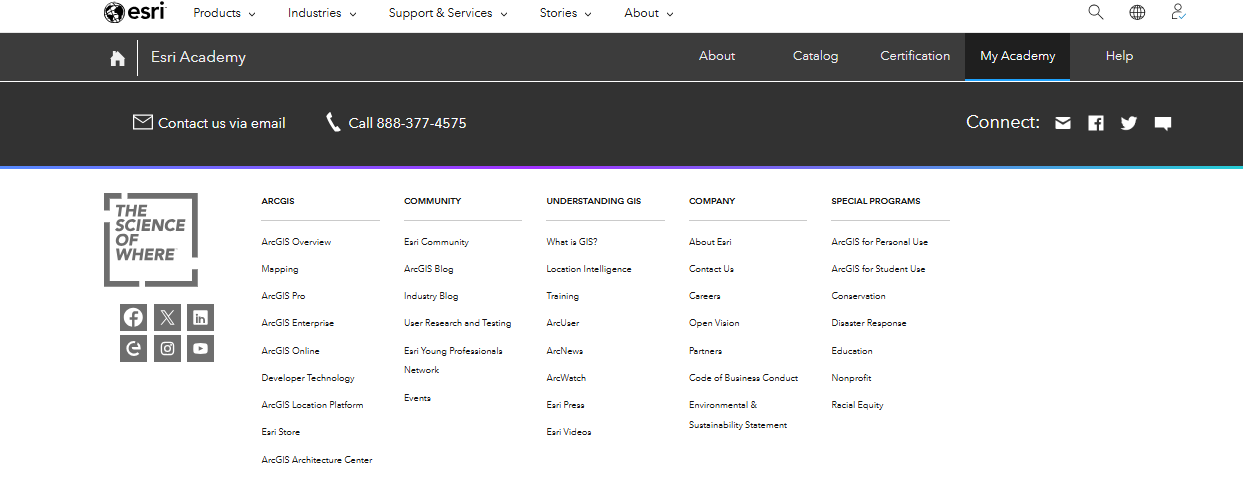Open footer LinkedIn social icon
Viewport: 1243px width, 479px height.
(x=201, y=318)
